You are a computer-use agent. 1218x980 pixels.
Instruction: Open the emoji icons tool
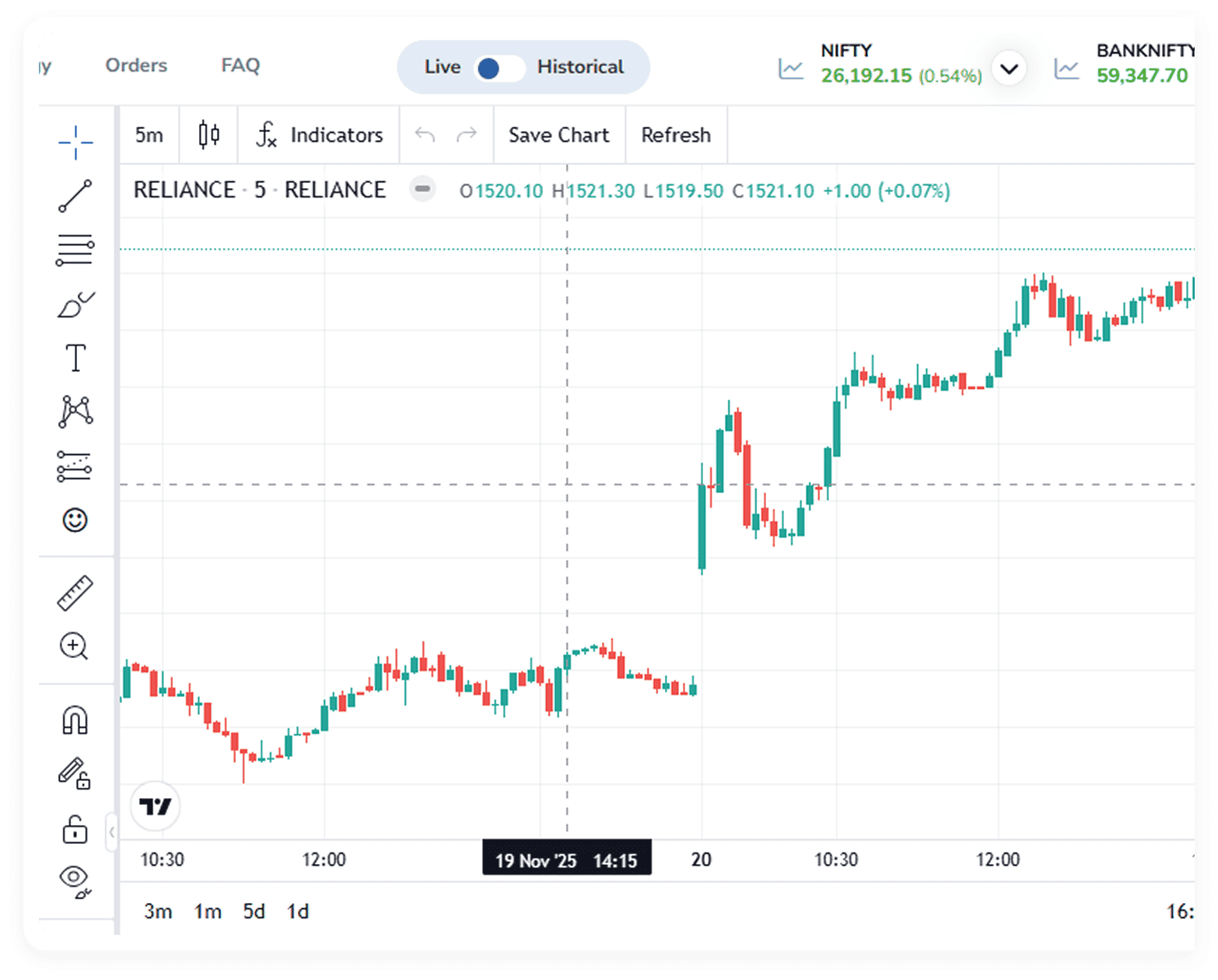(x=75, y=520)
